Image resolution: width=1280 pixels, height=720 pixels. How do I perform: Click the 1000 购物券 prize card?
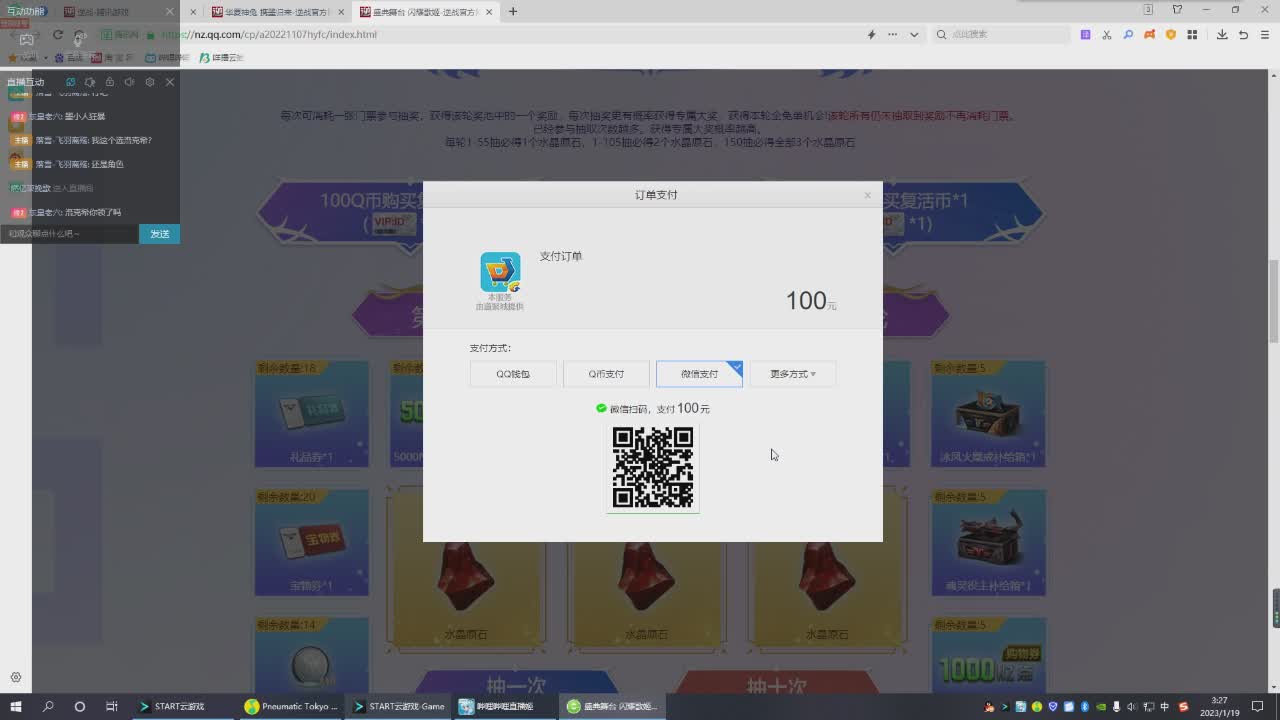(988, 656)
